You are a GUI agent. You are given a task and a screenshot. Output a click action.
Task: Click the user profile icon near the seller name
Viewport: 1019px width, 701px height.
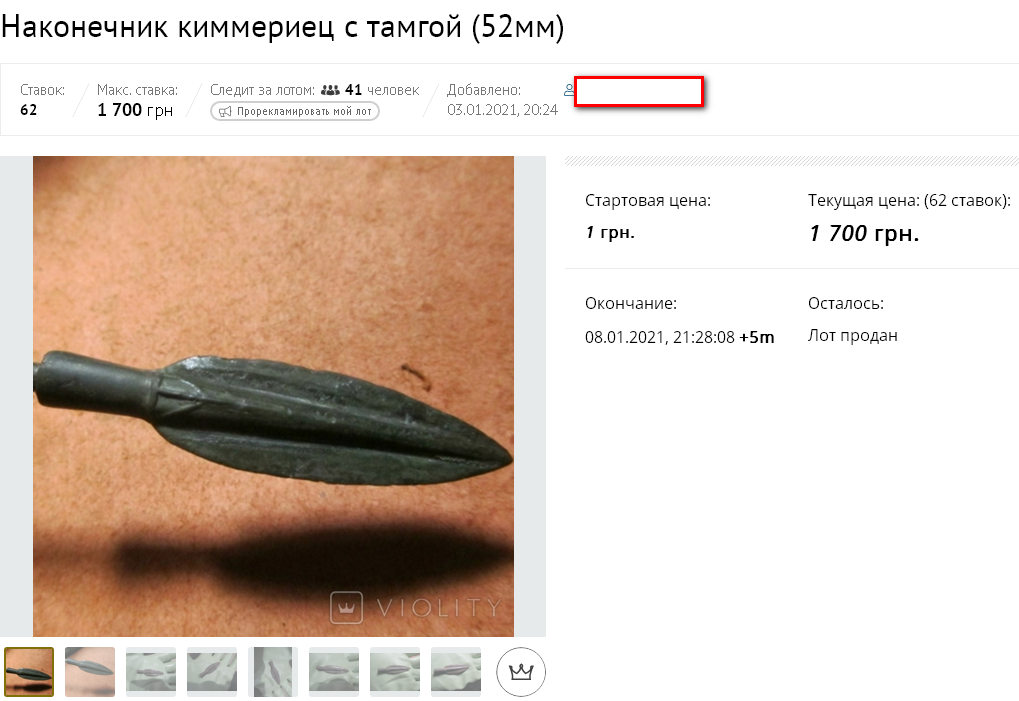(x=569, y=90)
